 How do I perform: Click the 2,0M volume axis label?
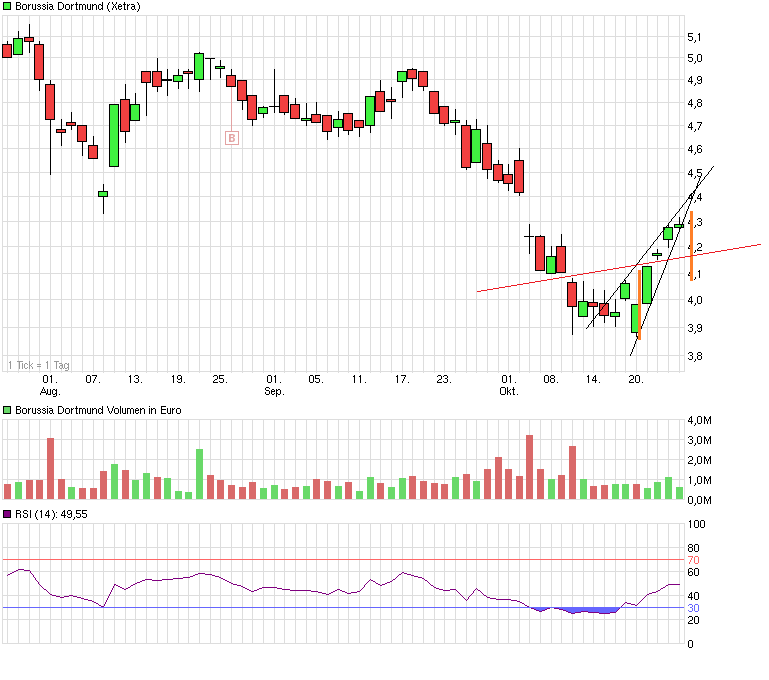[x=699, y=460]
